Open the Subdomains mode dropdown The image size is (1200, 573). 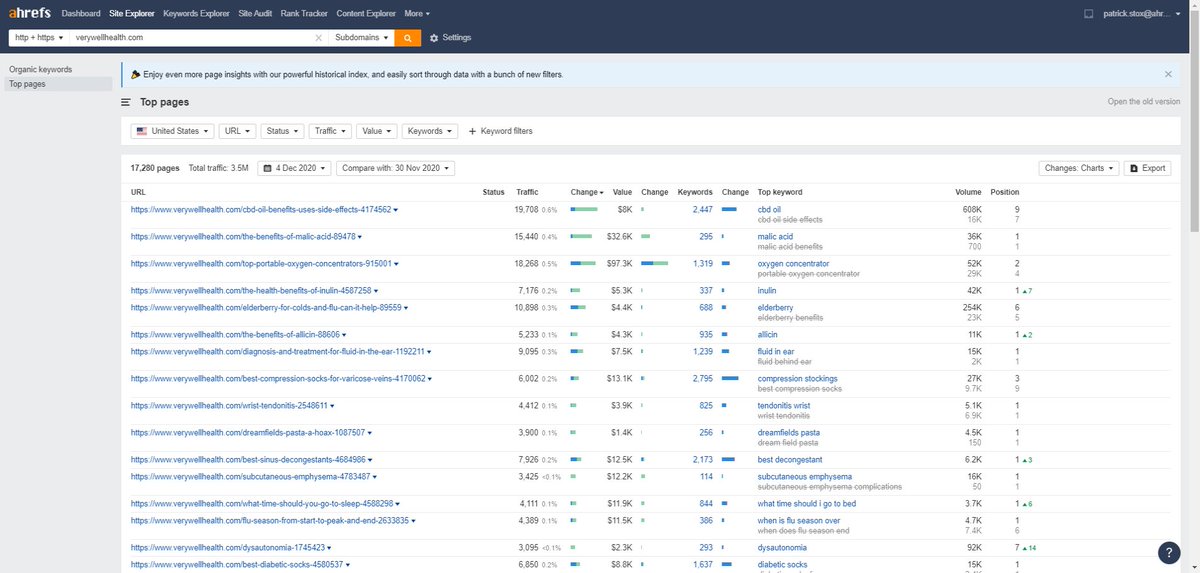point(363,37)
